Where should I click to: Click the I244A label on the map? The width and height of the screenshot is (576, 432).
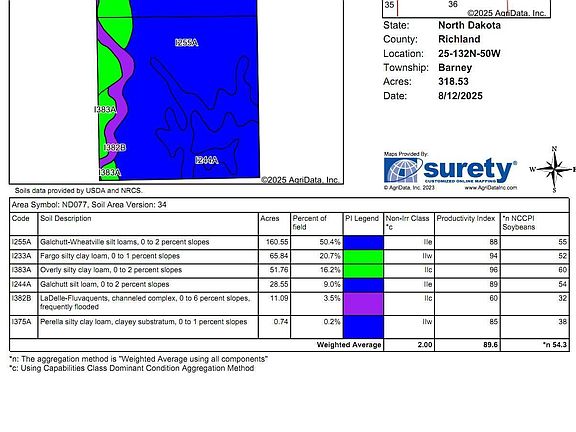(x=206, y=160)
